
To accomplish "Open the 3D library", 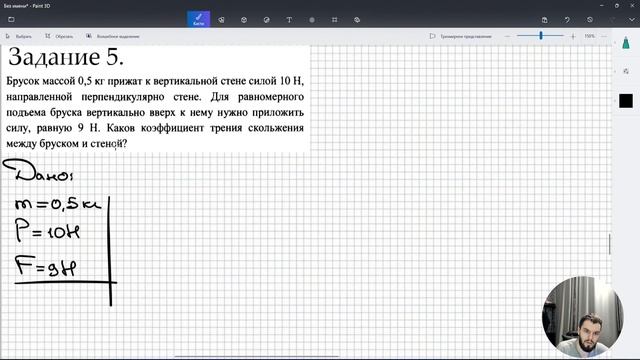I will pos(357,20).
